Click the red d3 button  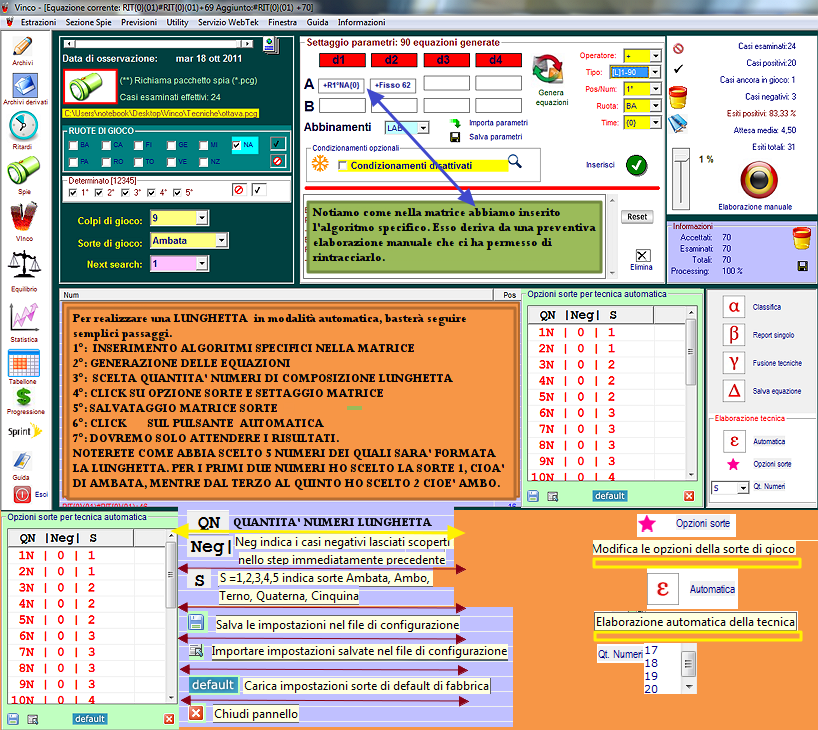(x=447, y=60)
